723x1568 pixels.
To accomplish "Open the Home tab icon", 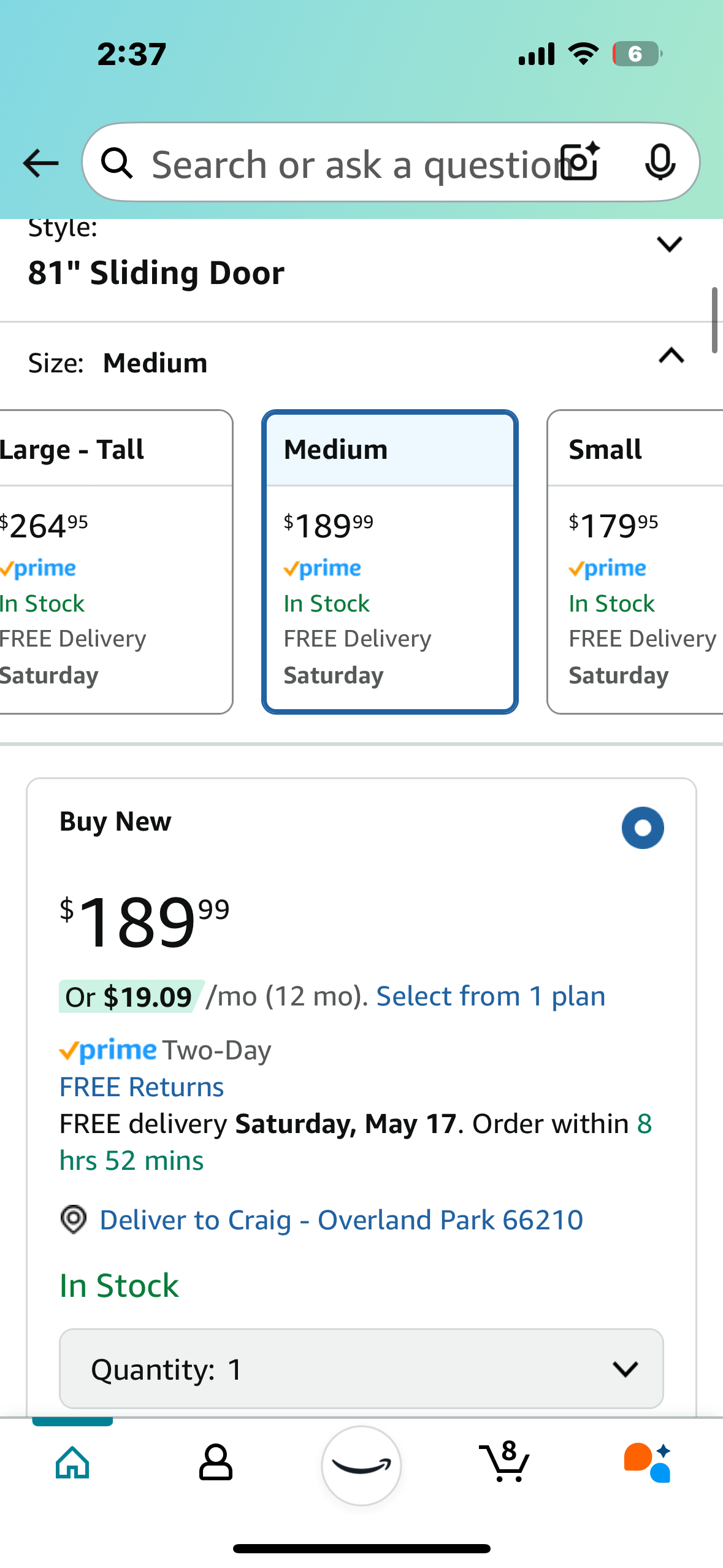I will 72,1462.
